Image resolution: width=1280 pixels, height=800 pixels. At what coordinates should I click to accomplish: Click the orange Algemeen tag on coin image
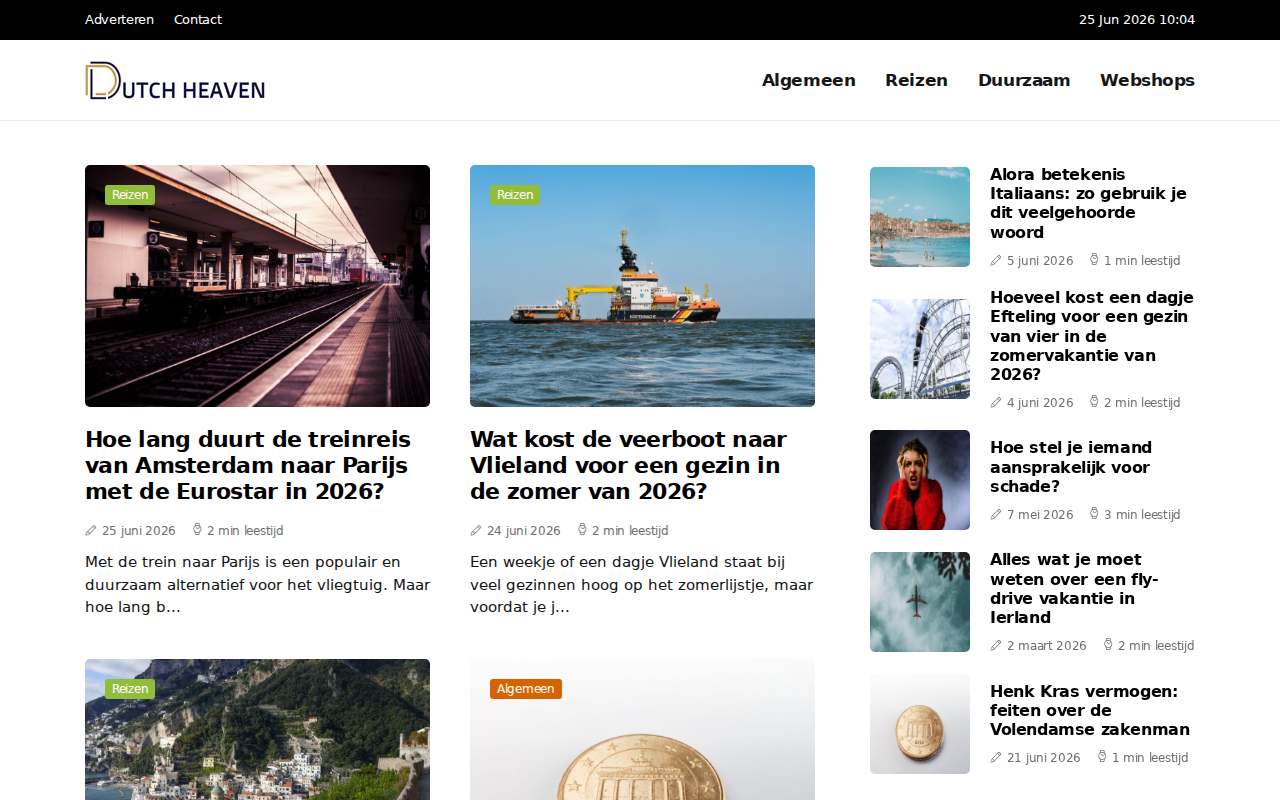526,689
